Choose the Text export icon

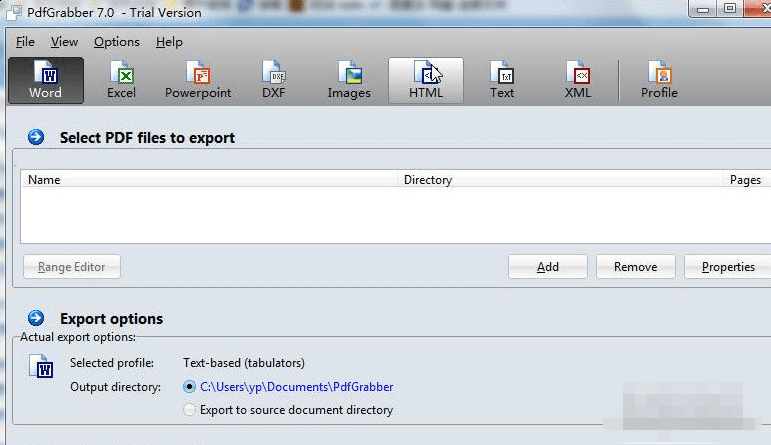tap(502, 81)
